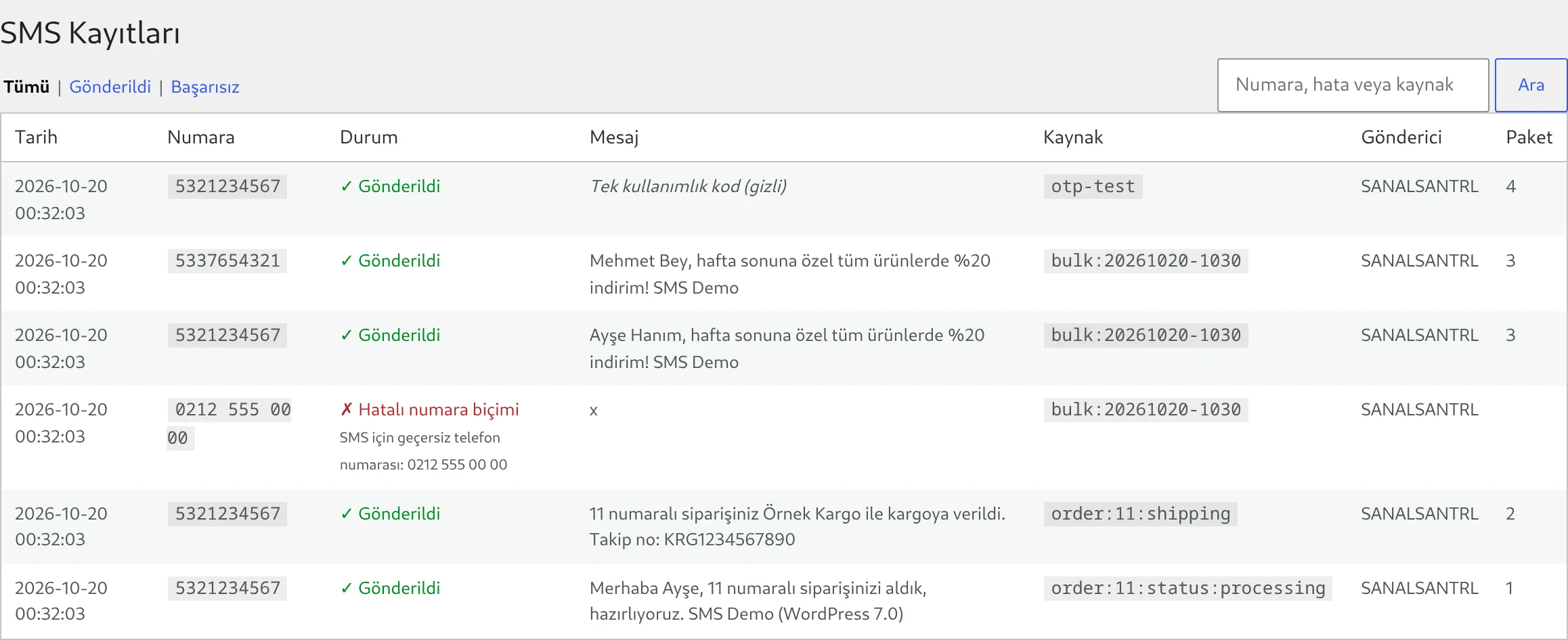Click the 'Tek kullanımlık kod (gizli)' message
1568x640 pixels.
coord(688,187)
